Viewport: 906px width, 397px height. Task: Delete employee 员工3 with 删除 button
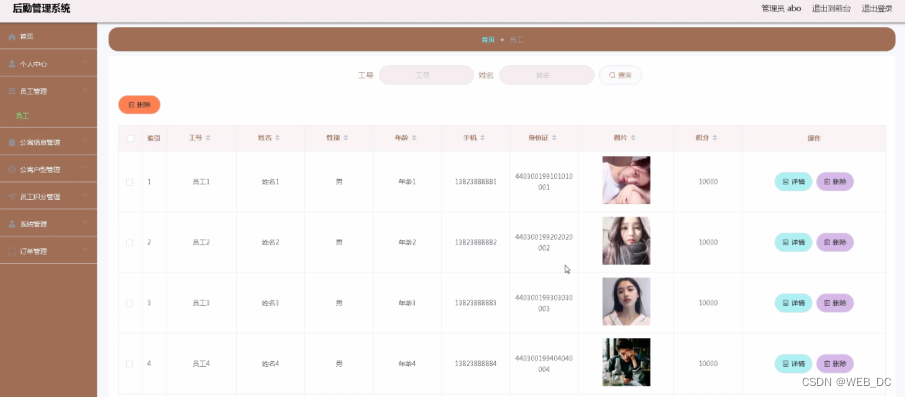point(835,303)
